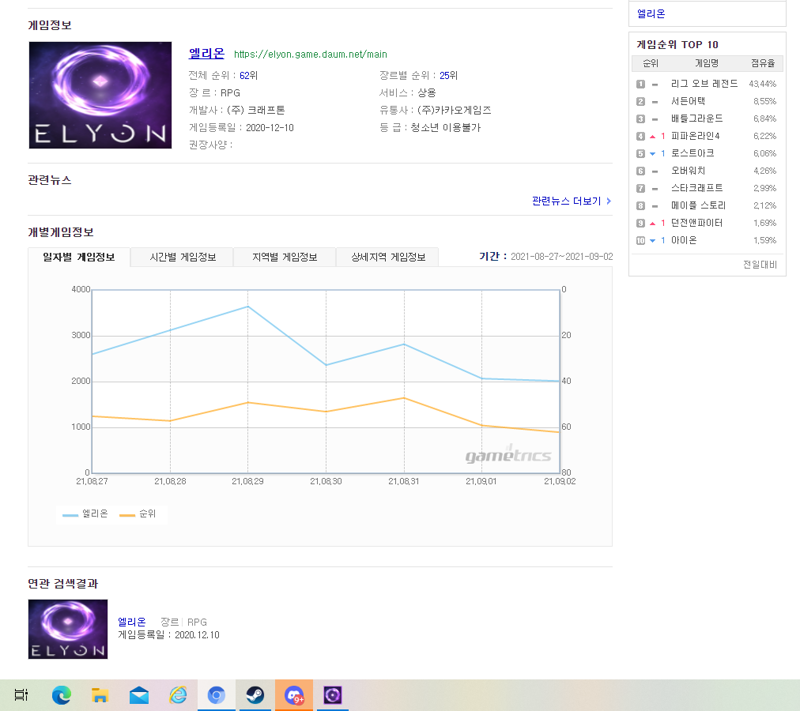Click the 21.09.02 date label on chart
800x711 pixels.
[x=560, y=481]
